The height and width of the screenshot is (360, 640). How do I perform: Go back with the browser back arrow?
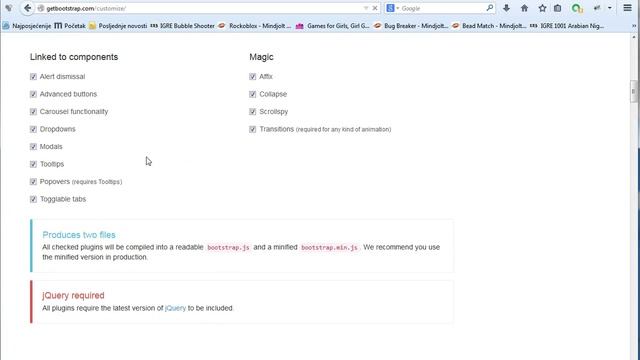point(27,8)
